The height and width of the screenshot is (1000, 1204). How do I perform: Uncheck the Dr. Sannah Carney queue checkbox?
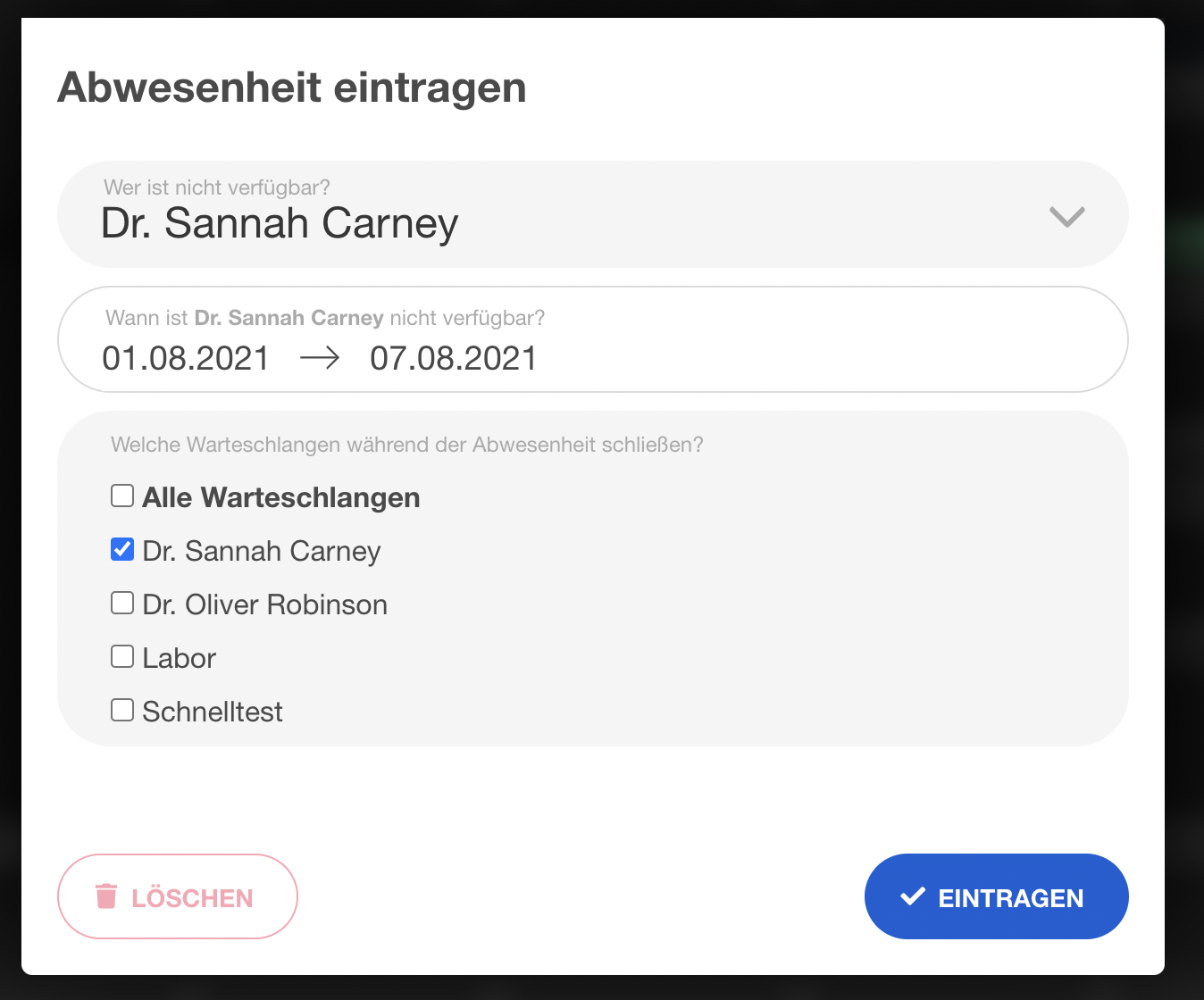(x=122, y=549)
